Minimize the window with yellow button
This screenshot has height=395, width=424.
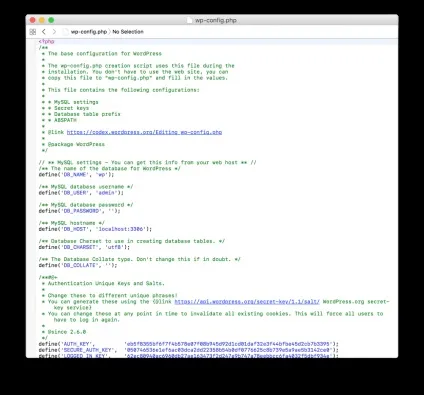tap(42, 20)
